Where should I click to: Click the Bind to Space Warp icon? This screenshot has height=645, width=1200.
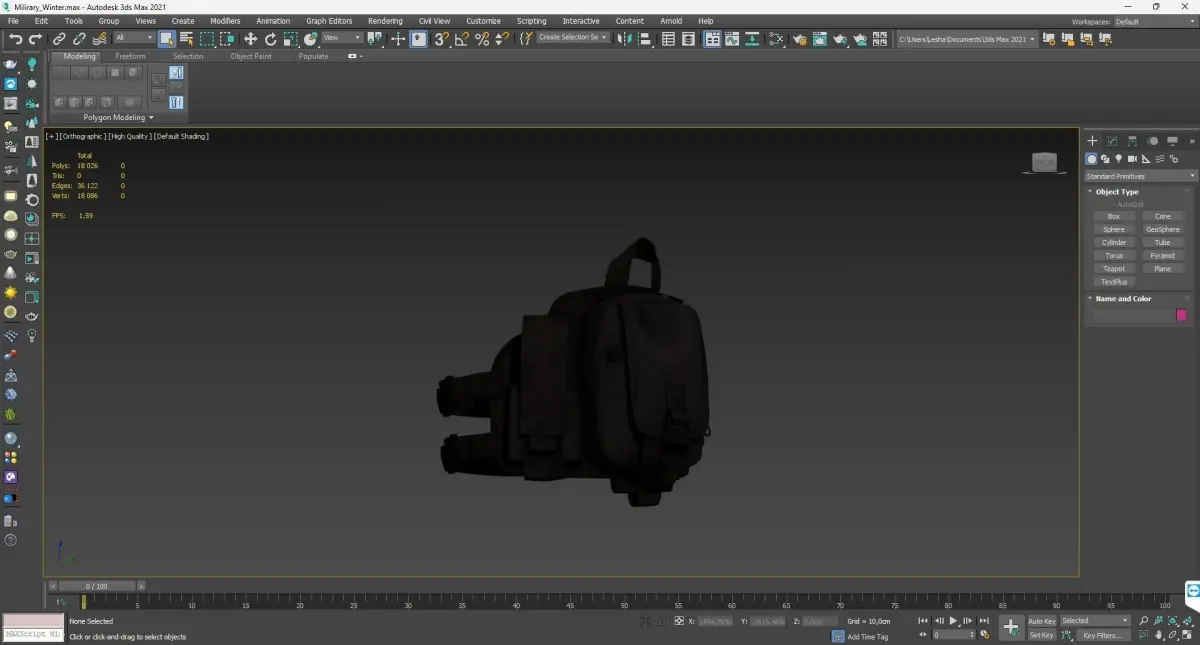click(99, 39)
